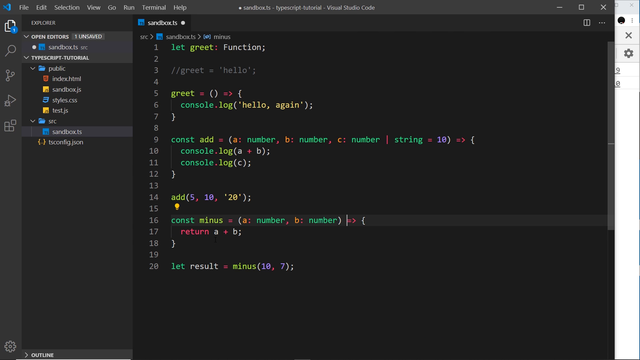Open the Search view in activity bar
640x360 pixels.
pyautogui.click(x=10, y=51)
